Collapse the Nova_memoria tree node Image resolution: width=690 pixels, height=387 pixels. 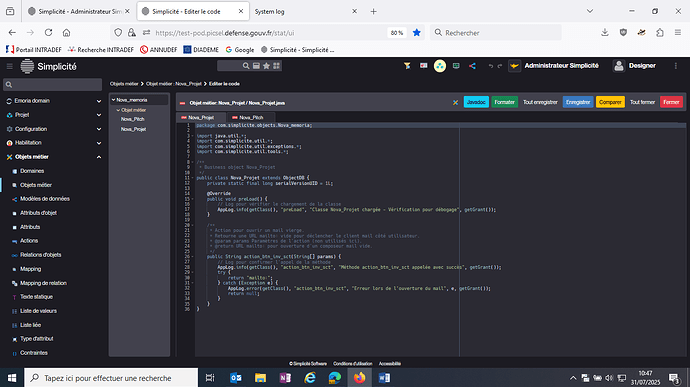point(113,100)
